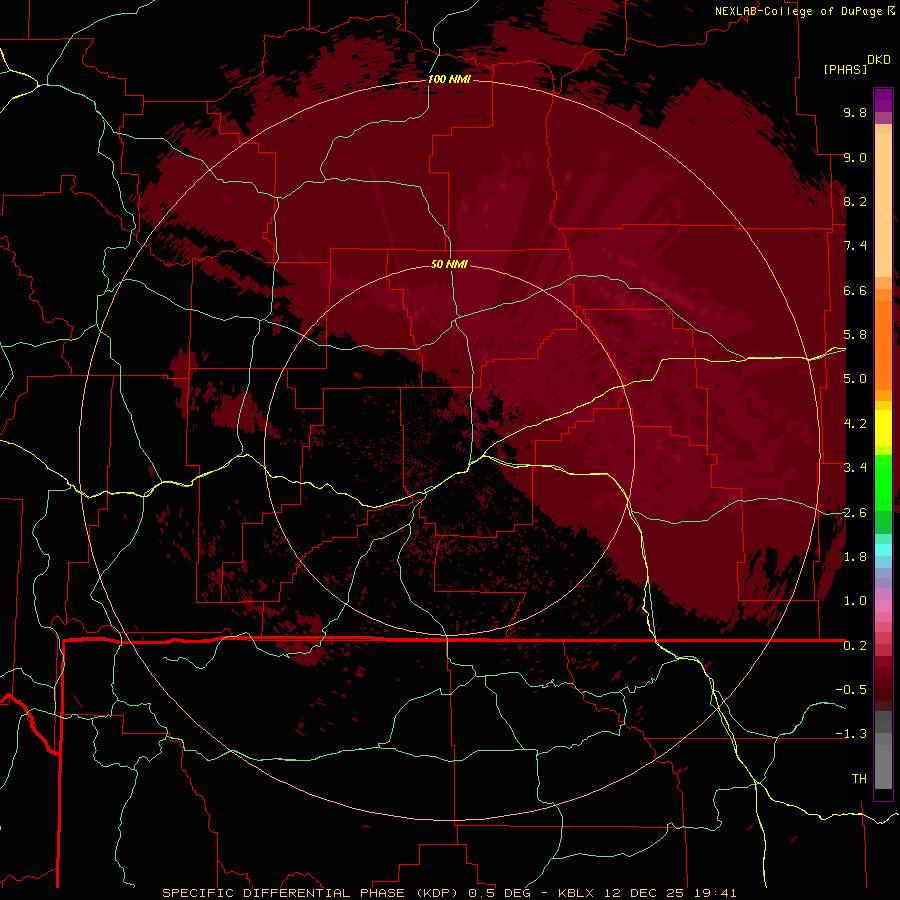The image size is (900, 900).
Task: Click the -0.5 value on the color scale
Action: [851, 690]
